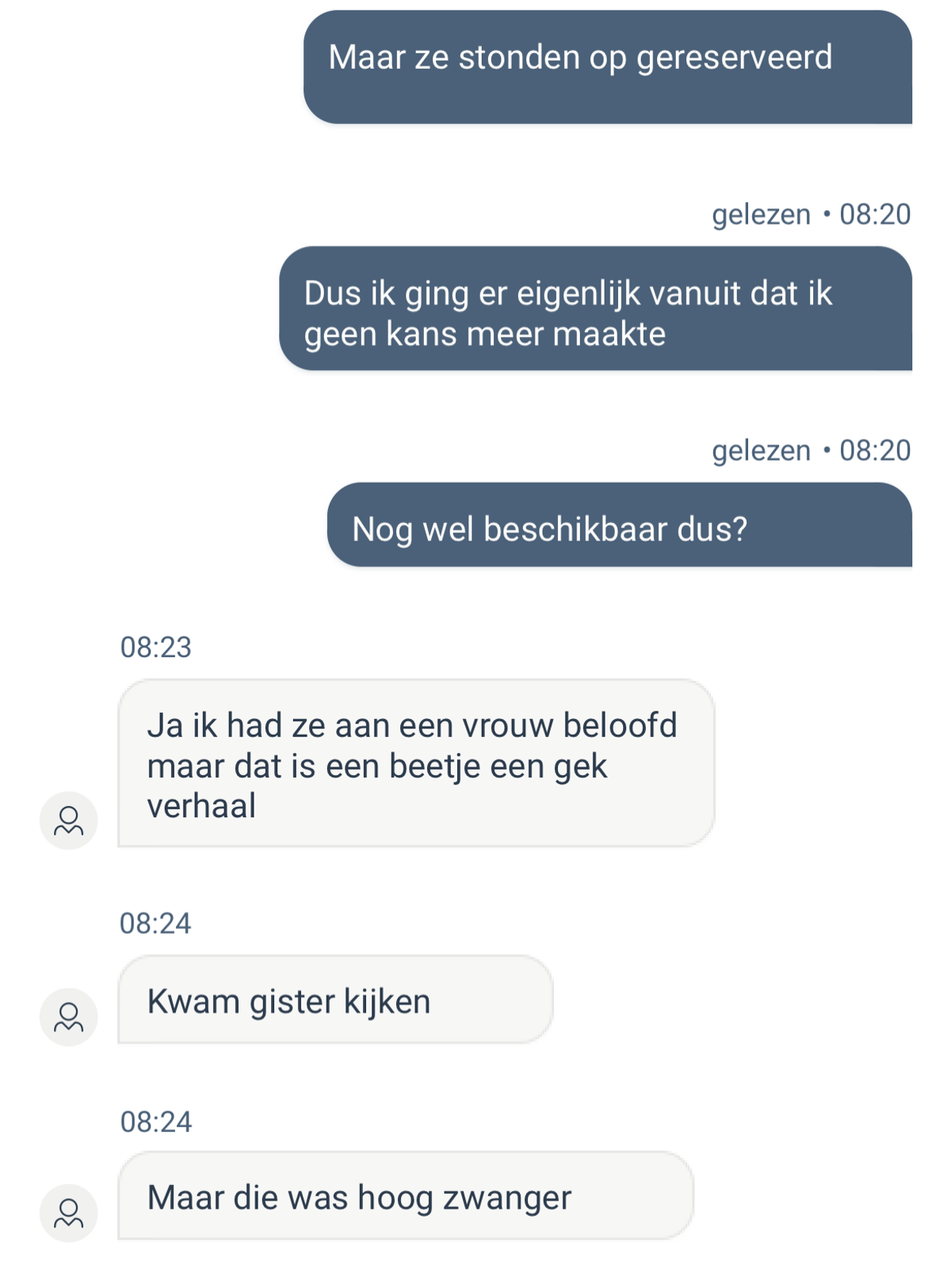Click the word 'gereserveerd' in the top message
Screen dimensions: 951x1288
tap(734, 58)
